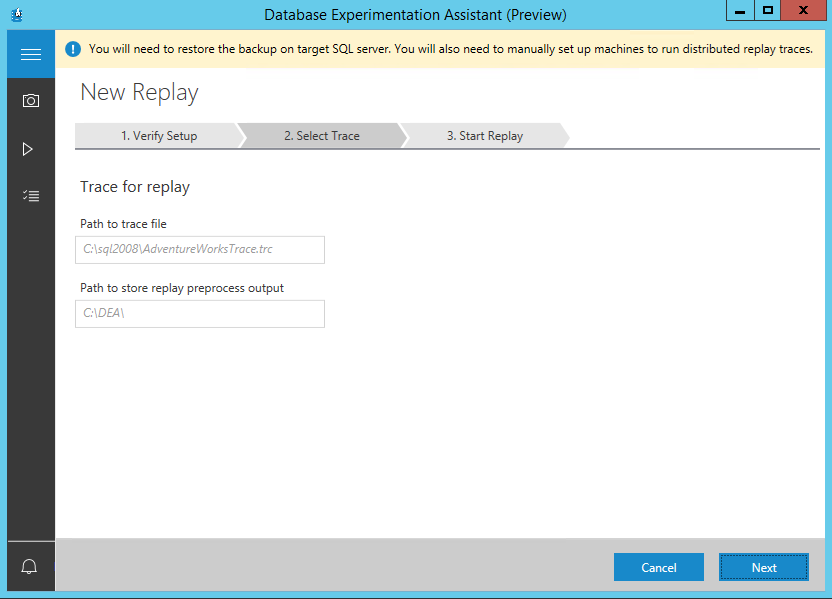Maximize the application window
832x599 pixels.
pos(768,11)
